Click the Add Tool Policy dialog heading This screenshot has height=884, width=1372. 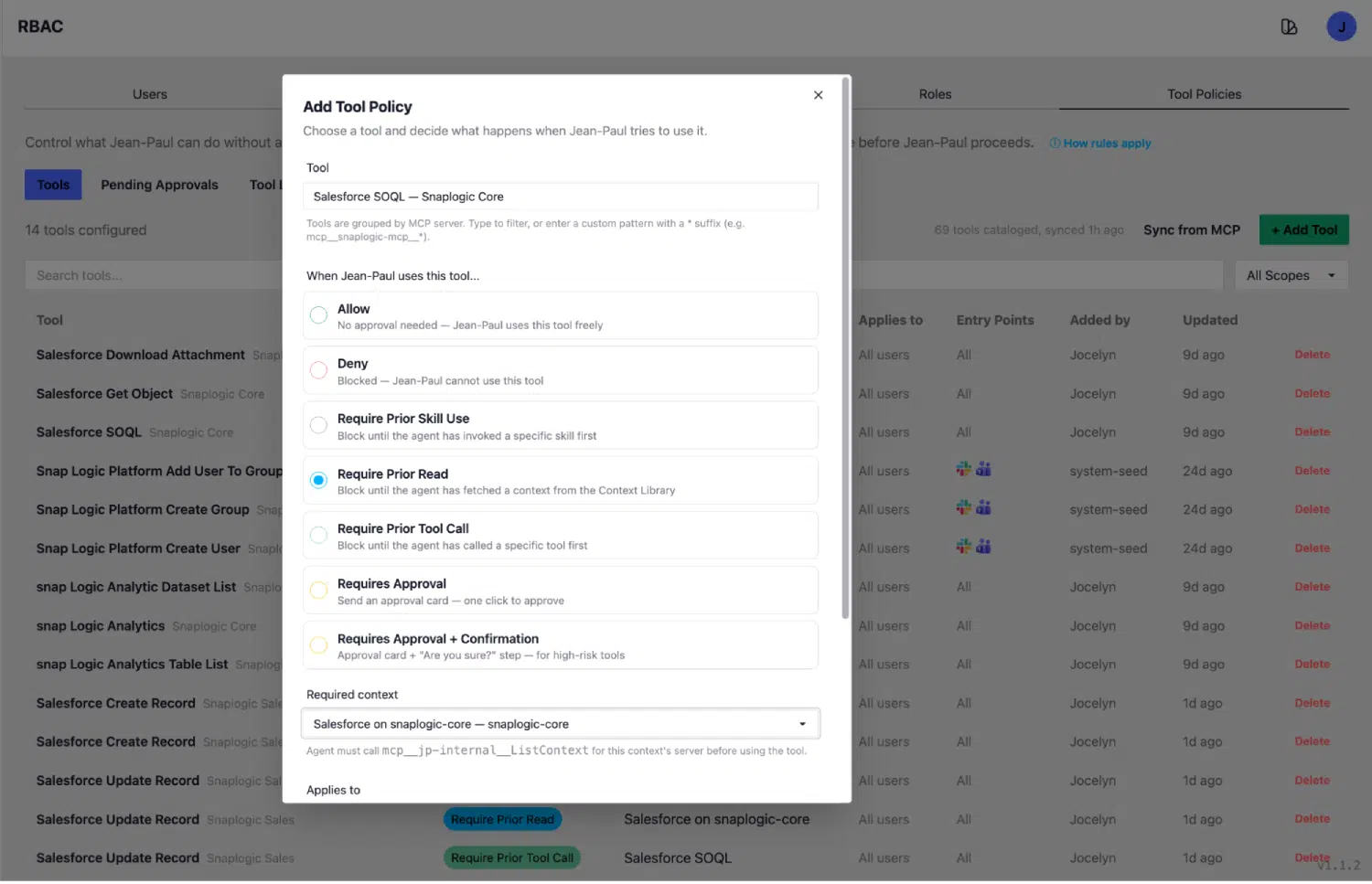tap(358, 107)
